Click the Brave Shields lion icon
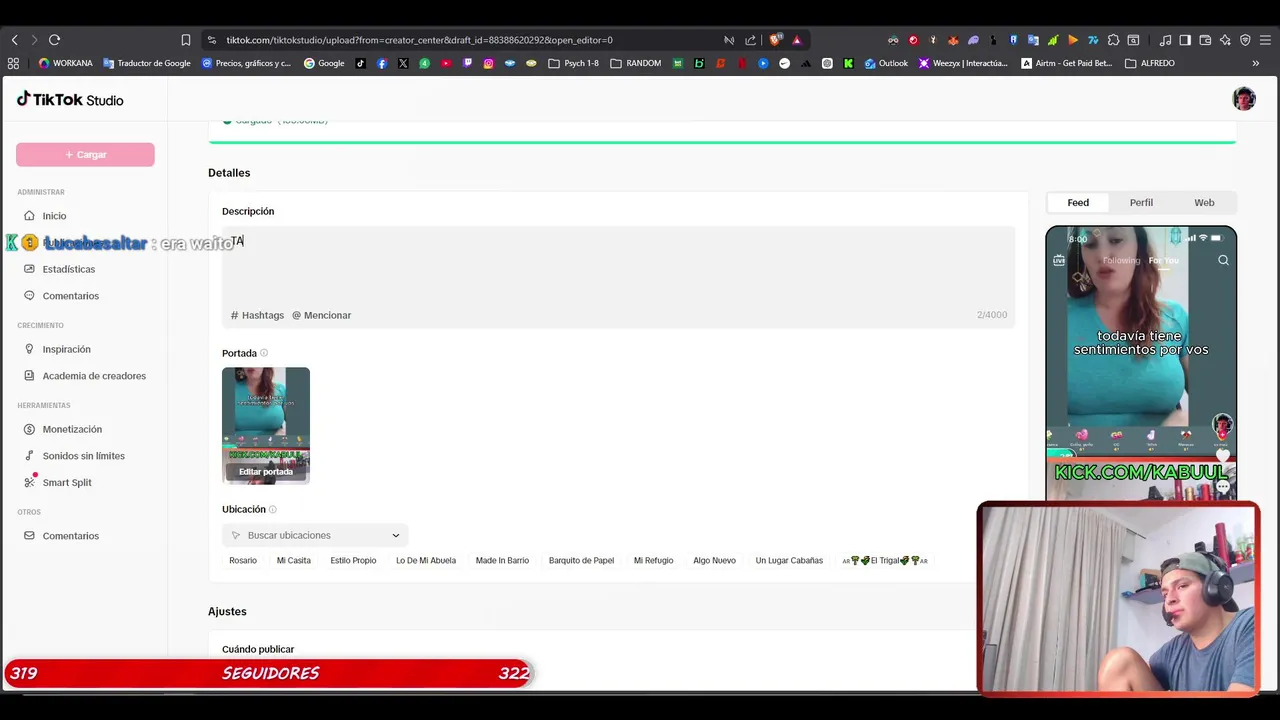1280x720 pixels. (775, 40)
